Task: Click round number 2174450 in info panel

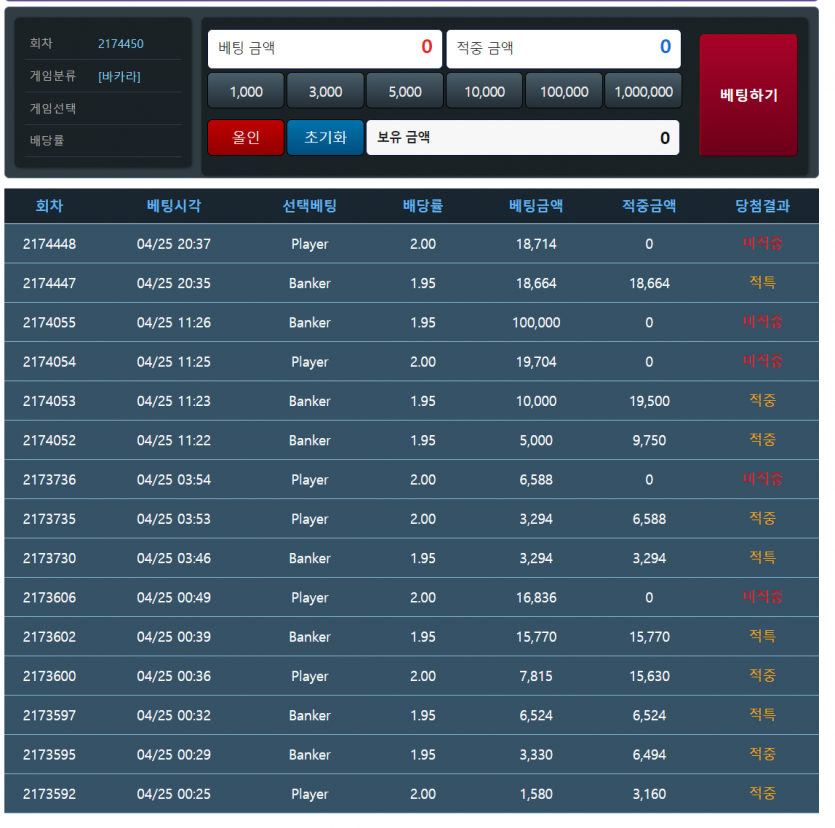Action: point(121,44)
